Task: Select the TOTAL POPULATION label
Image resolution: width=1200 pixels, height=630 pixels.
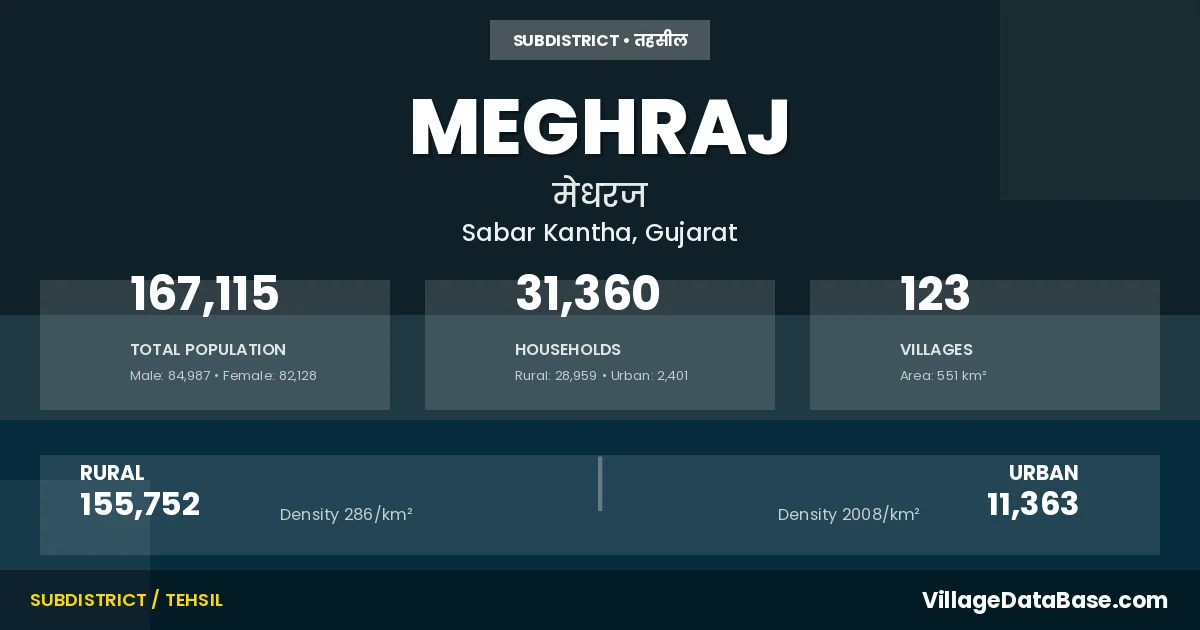Action: (x=208, y=350)
